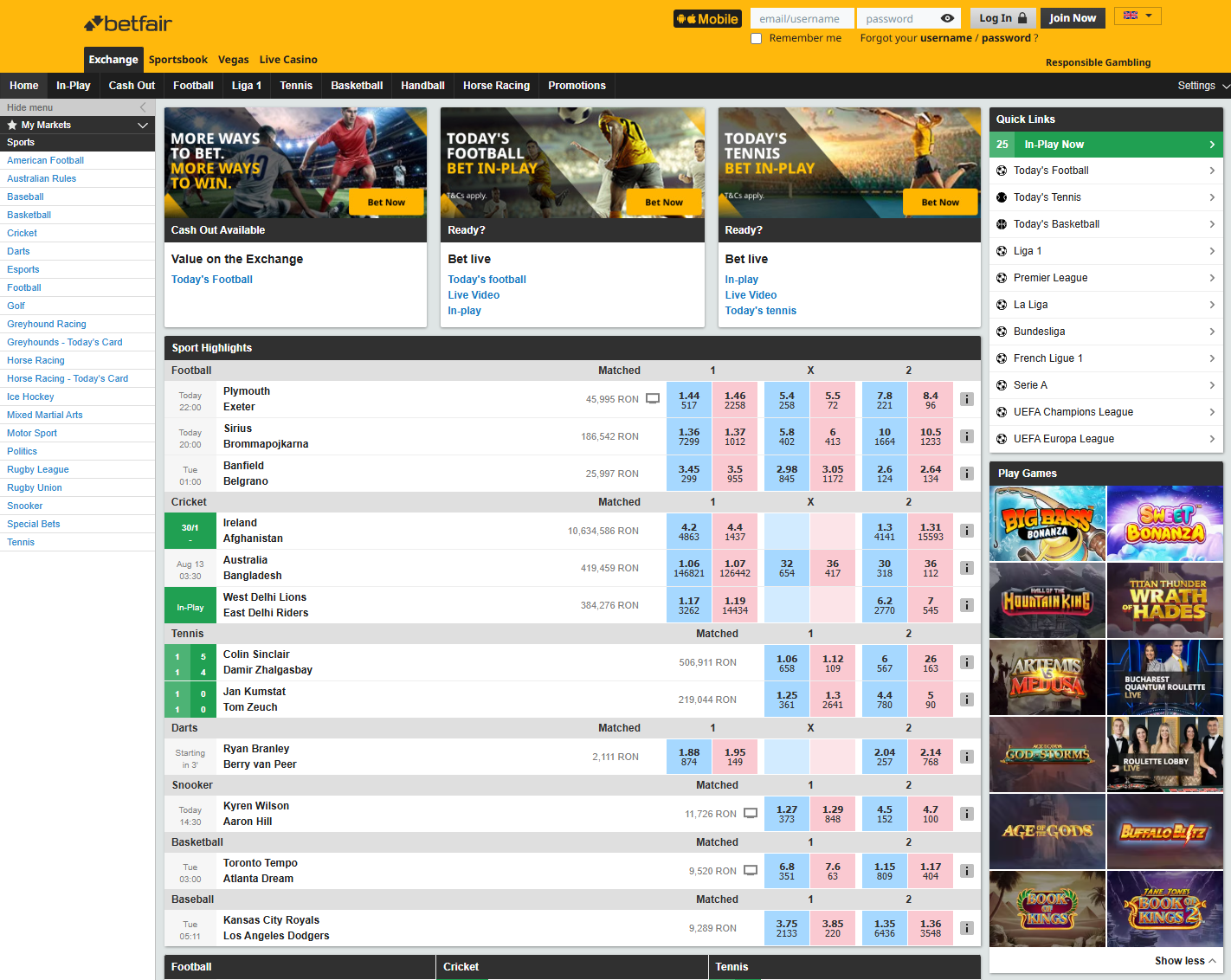The height and width of the screenshot is (980, 1231).
Task: Open the Mobile app icon button
Action: pos(707,18)
